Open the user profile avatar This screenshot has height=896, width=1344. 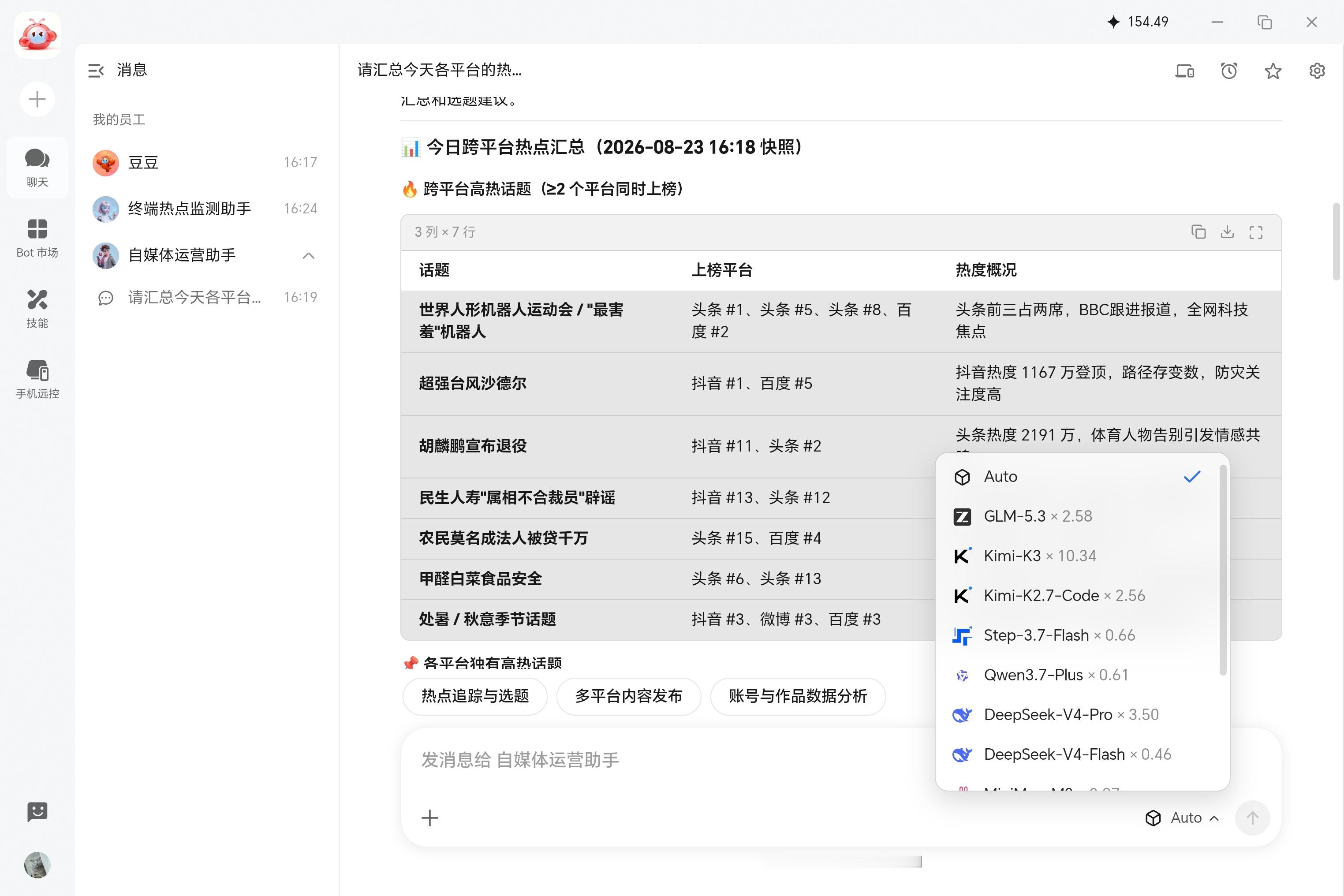[x=37, y=865]
